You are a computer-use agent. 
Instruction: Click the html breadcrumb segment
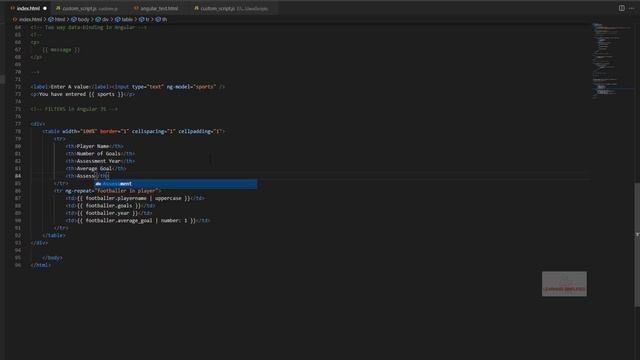pyautogui.click(x=57, y=19)
